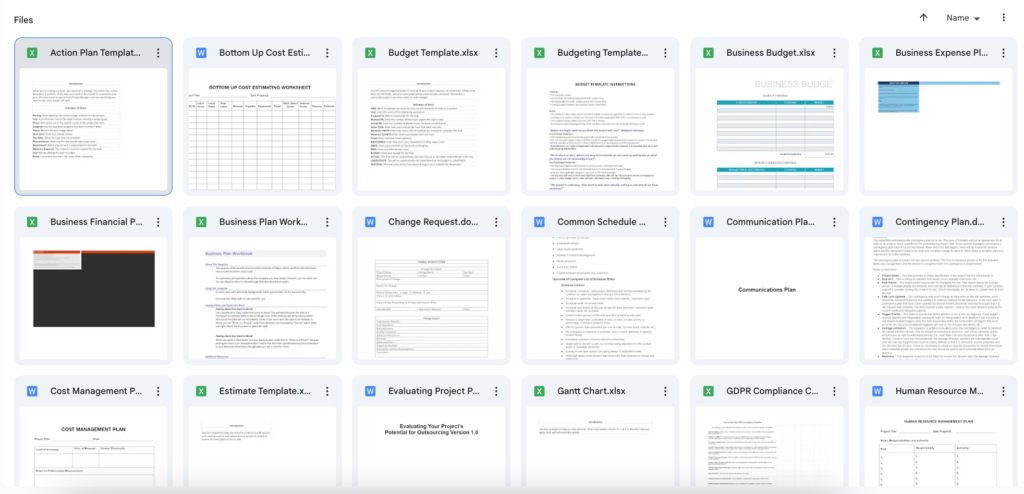Select the Budget Template.xlsx thumbnail preview
The width and height of the screenshot is (1024, 494).
click(x=432, y=129)
